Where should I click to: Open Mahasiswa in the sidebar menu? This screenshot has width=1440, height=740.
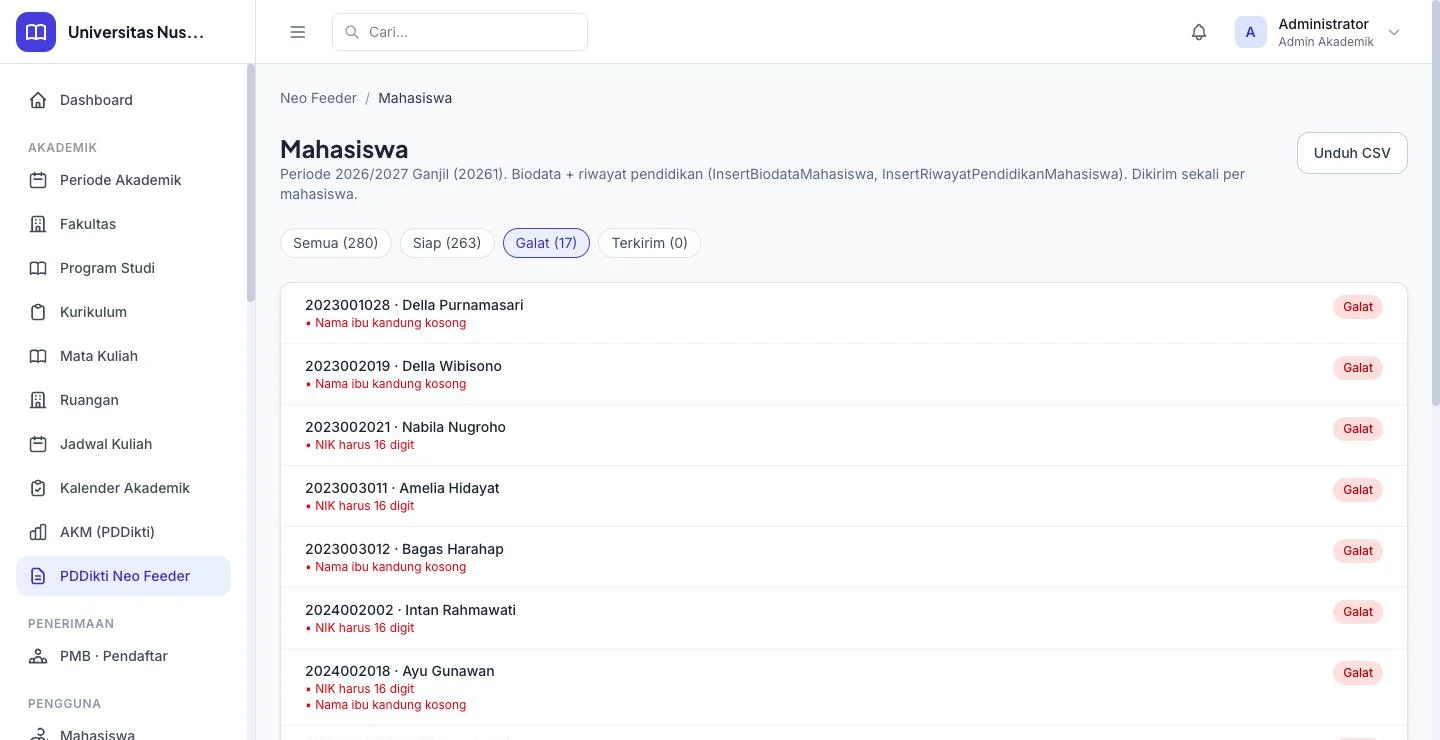click(x=97, y=733)
